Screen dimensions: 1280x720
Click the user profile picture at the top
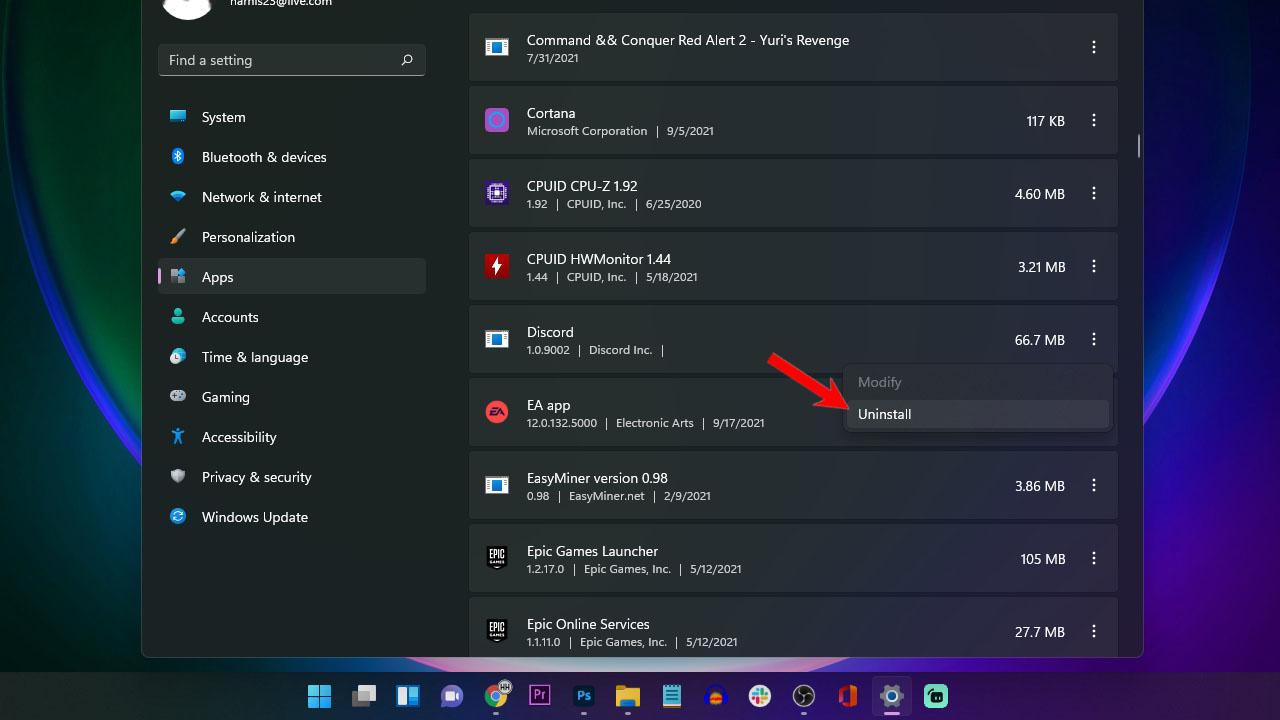pyautogui.click(x=187, y=10)
